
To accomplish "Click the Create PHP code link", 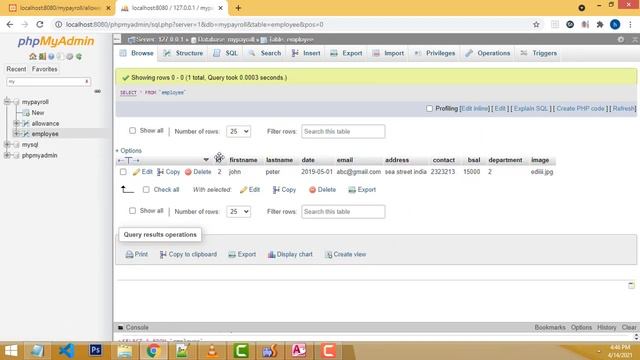I will pos(580,109).
